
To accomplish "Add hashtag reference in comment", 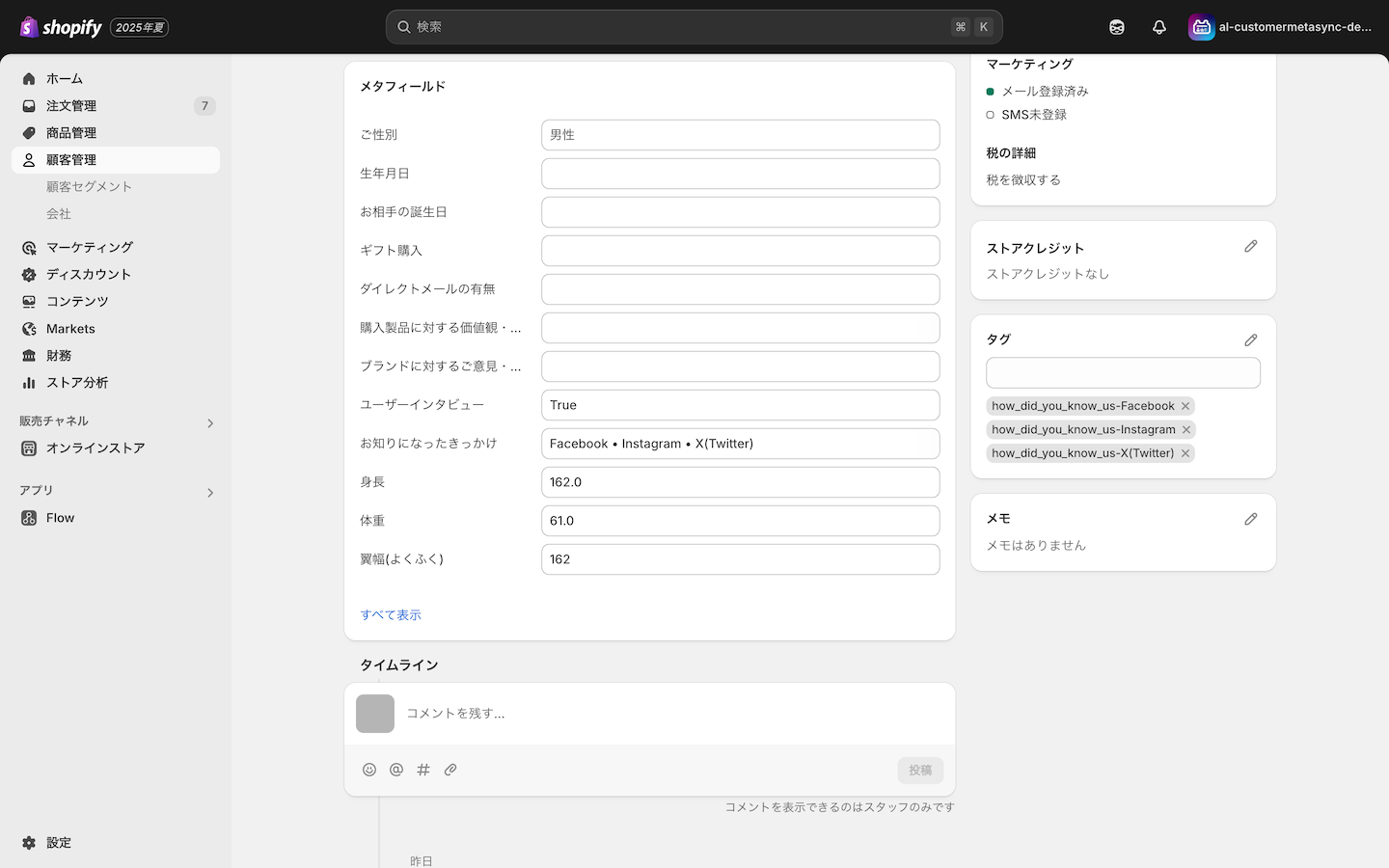I will pyautogui.click(x=423, y=770).
